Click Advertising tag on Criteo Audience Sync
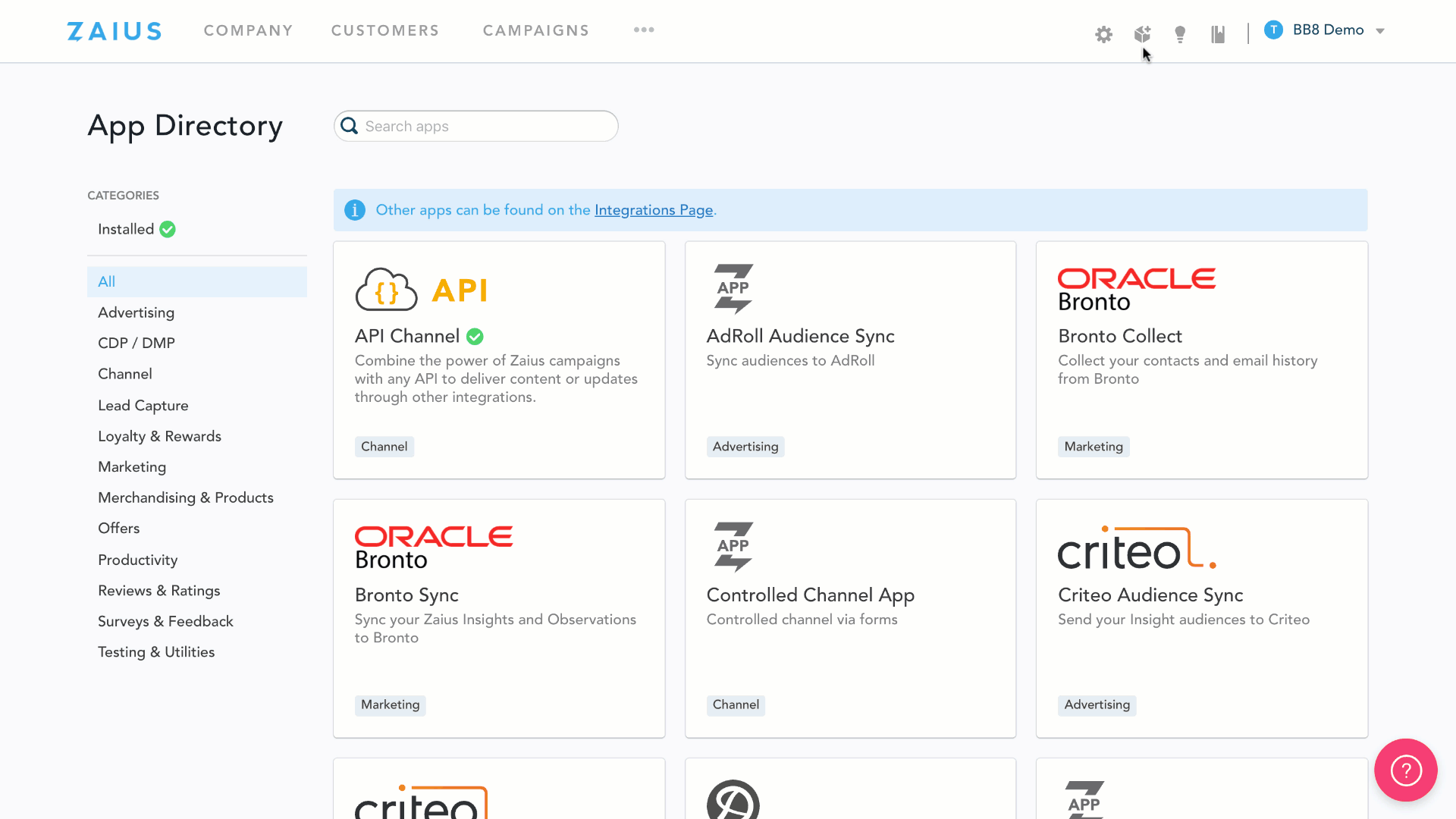 click(x=1097, y=705)
